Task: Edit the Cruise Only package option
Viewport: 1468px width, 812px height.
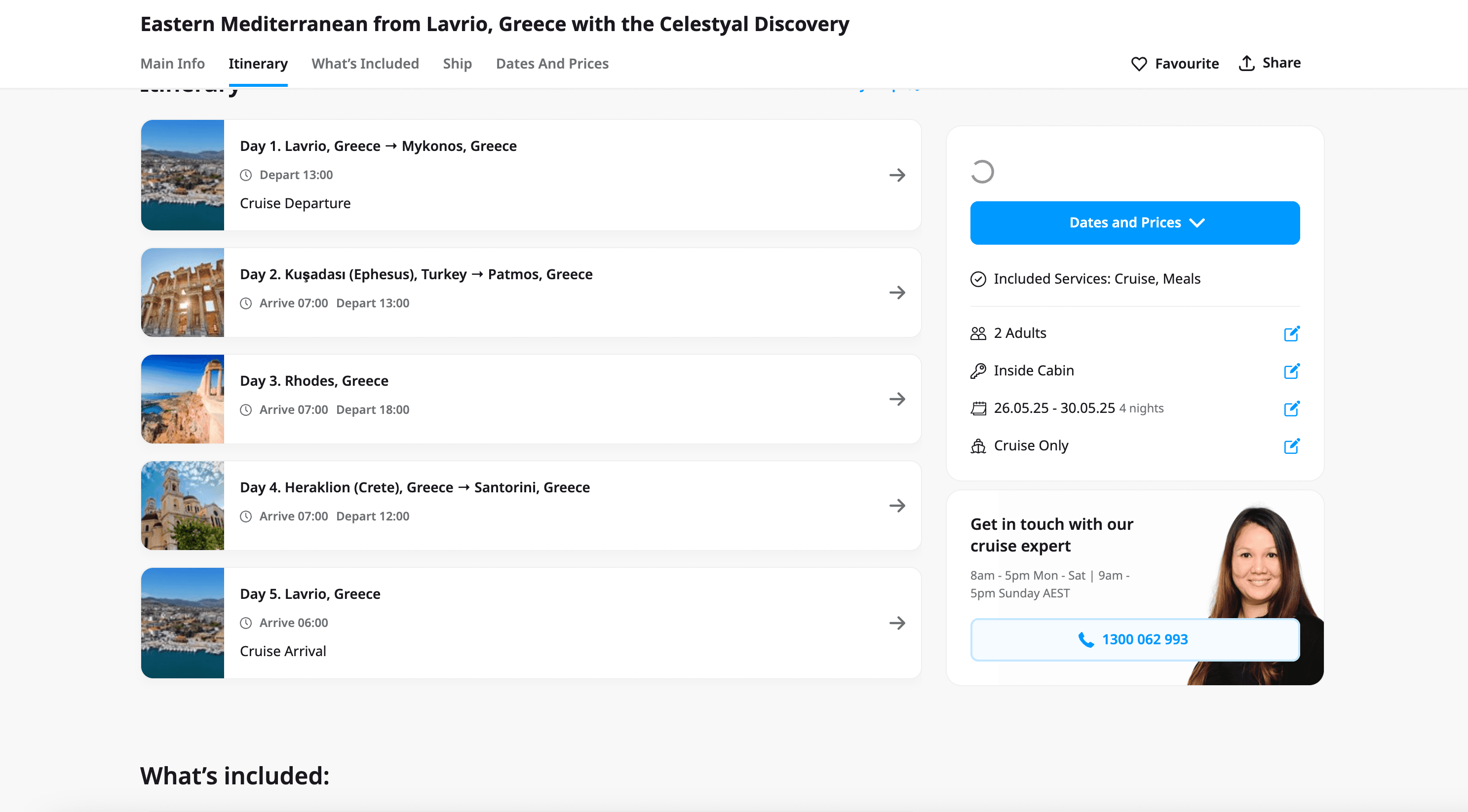Action: 1291,446
